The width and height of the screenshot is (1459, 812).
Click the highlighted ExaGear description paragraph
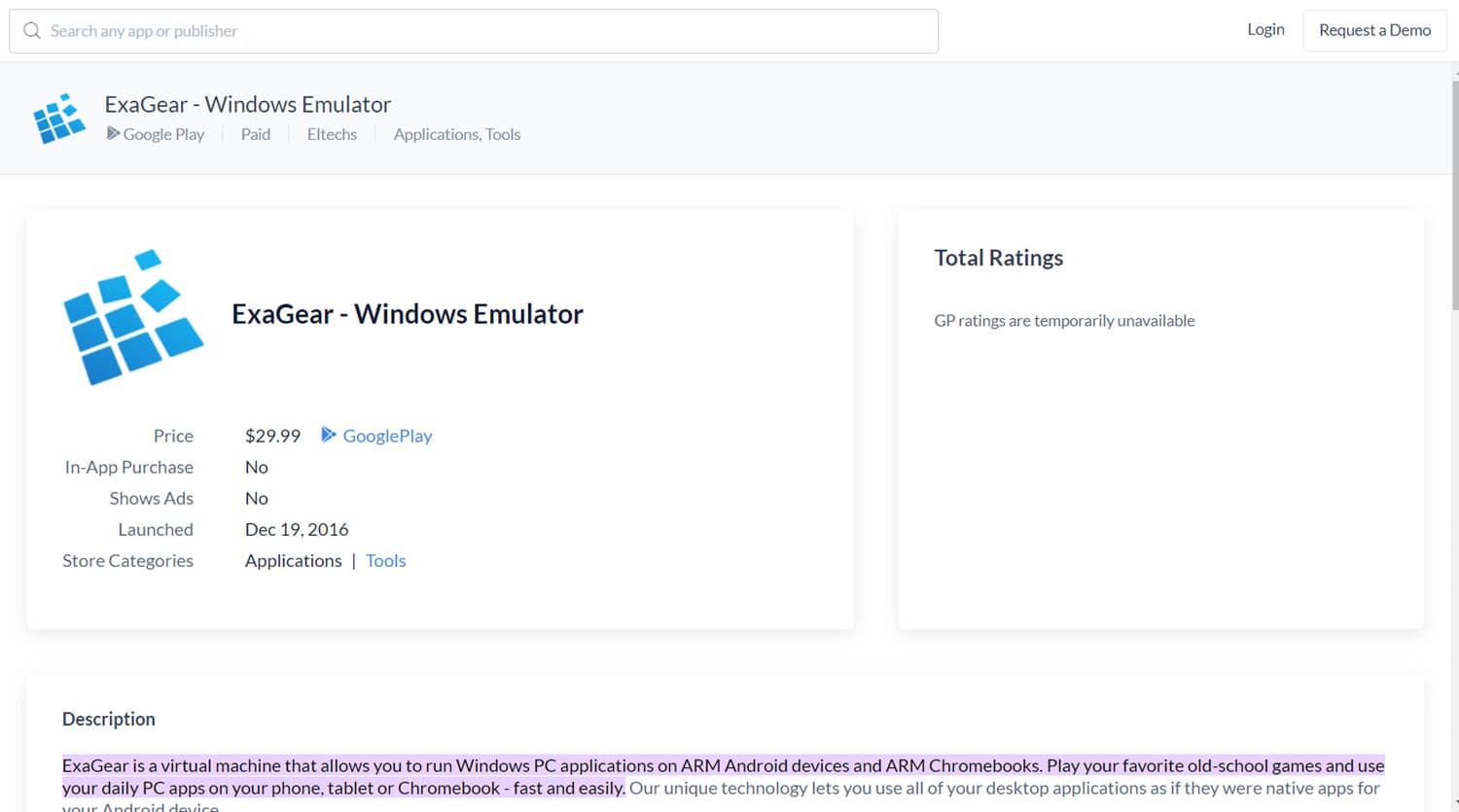723,777
